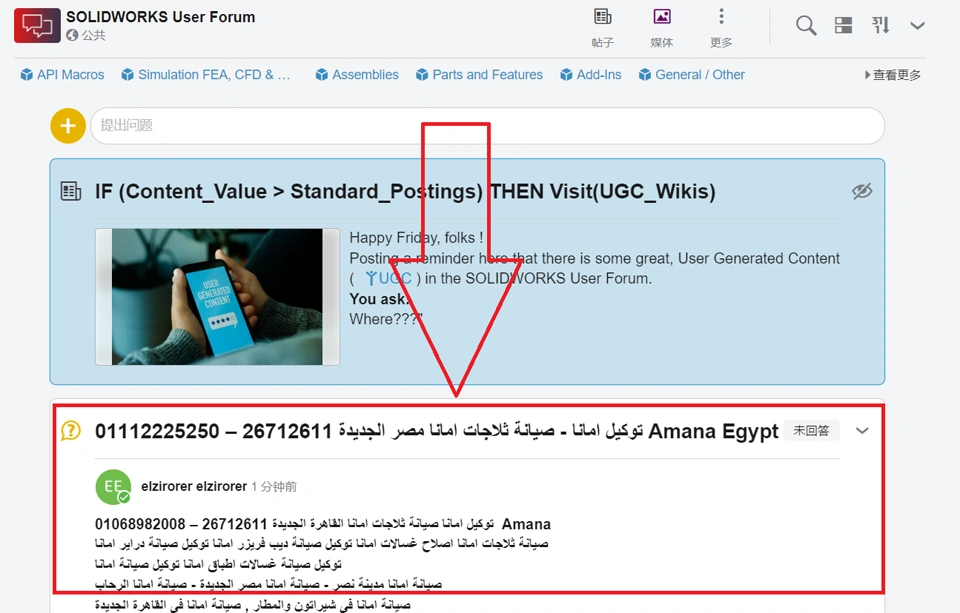Viewport: 960px width, 613px height.
Task: Click the search magnifier icon
Action: tap(806, 25)
